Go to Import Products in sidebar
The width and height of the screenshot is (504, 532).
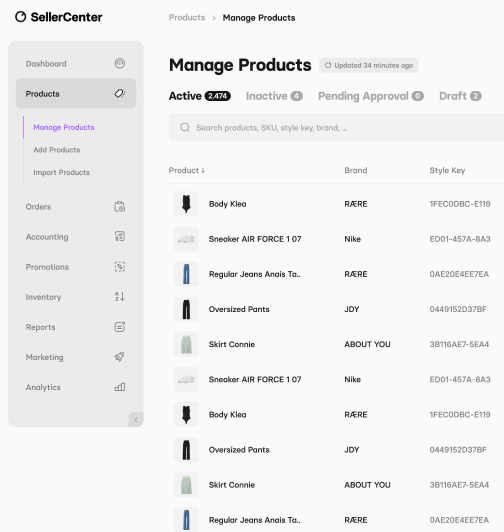pyautogui.click(x=61, y=172)
